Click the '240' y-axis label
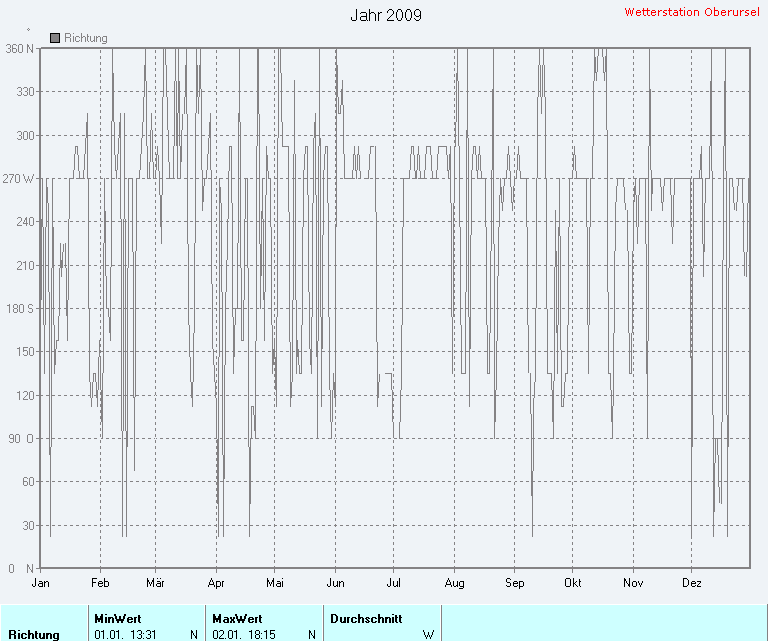768x641 pixels. tap(25, 222)
